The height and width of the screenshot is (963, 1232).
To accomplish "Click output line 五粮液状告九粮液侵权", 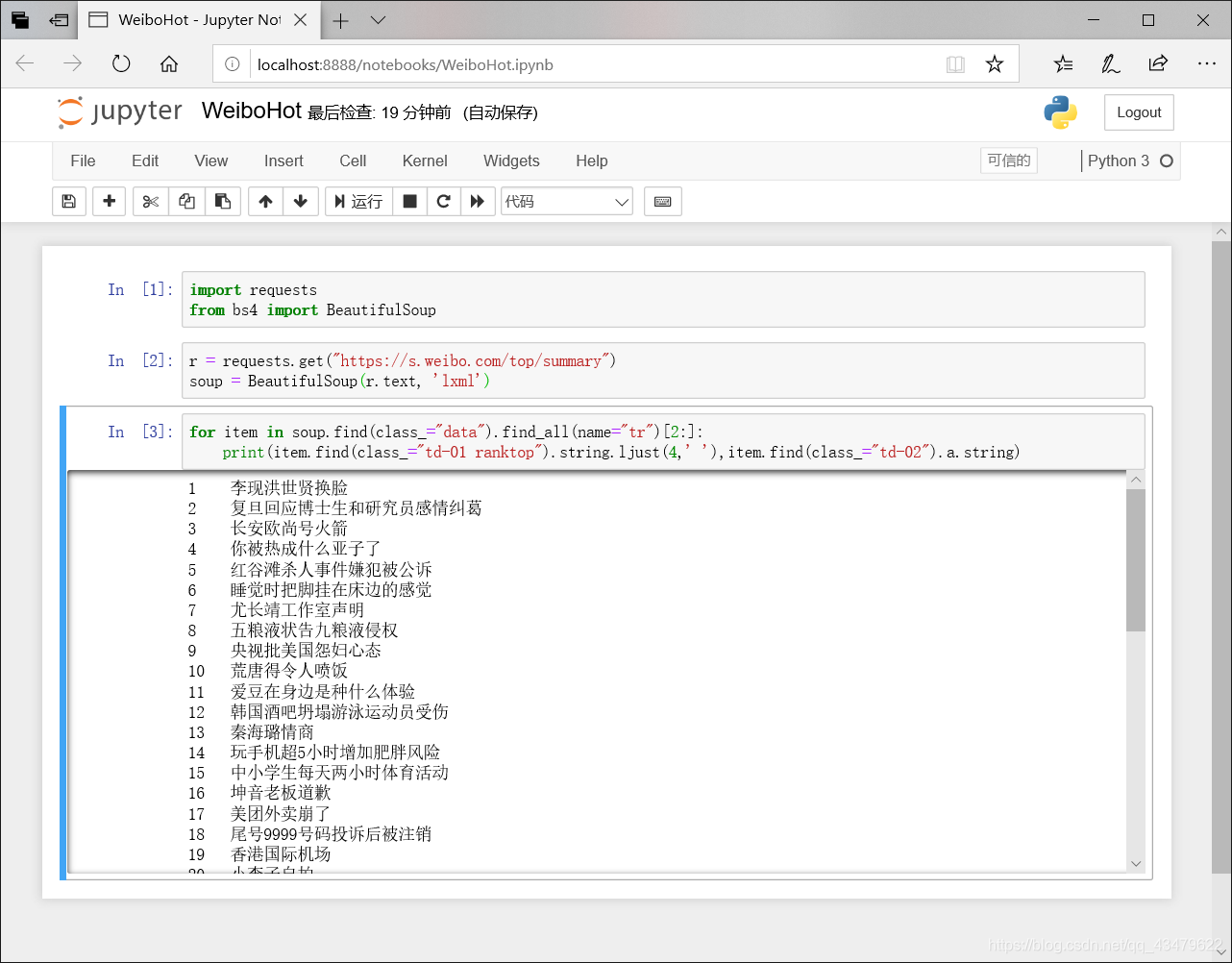I will click(x=314, y=630).
